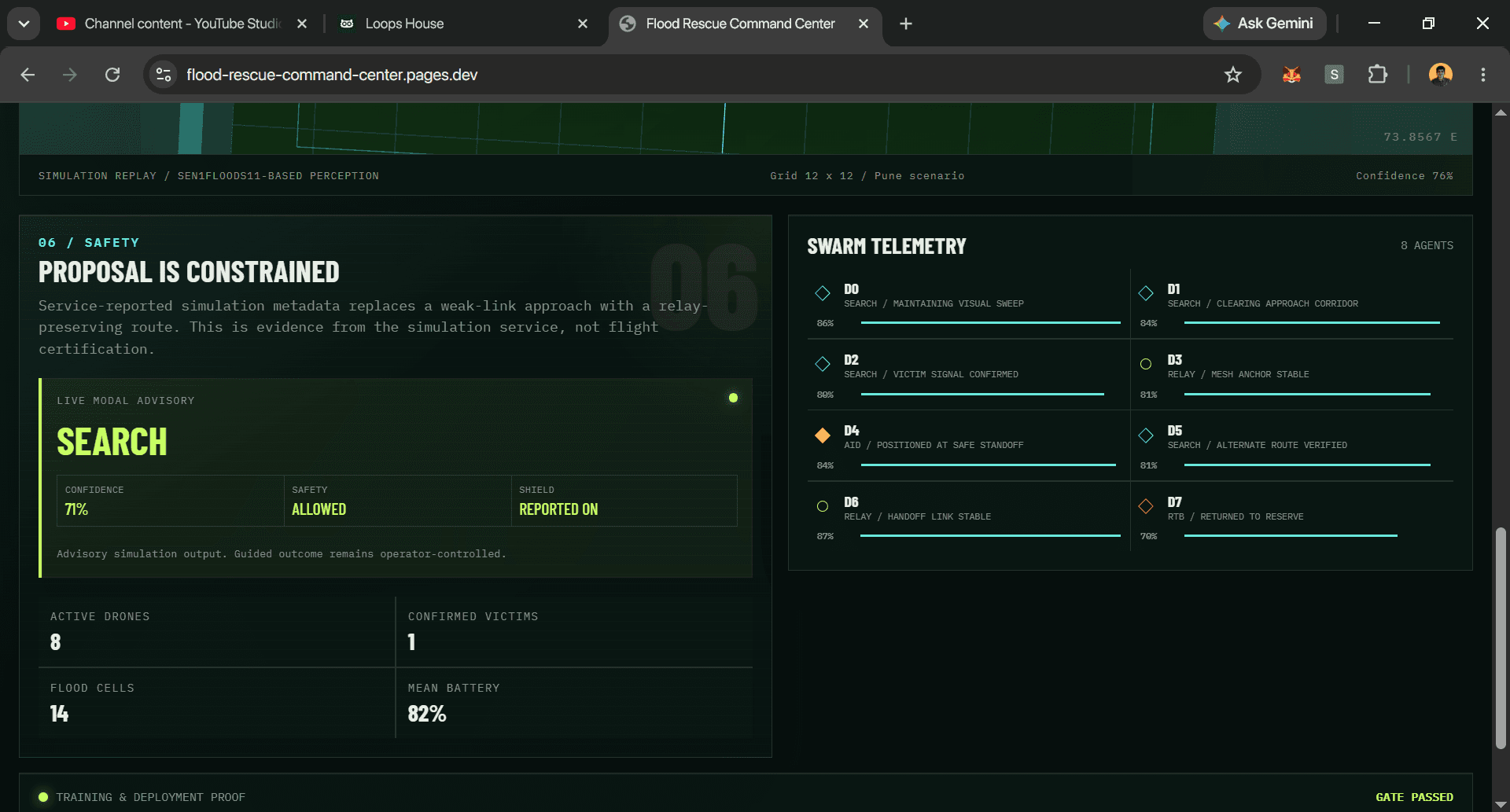The width and height of the screenshot is (1510, 812).
Task: Switch to the Loops House tab
Action: click(x=464, y=24)
